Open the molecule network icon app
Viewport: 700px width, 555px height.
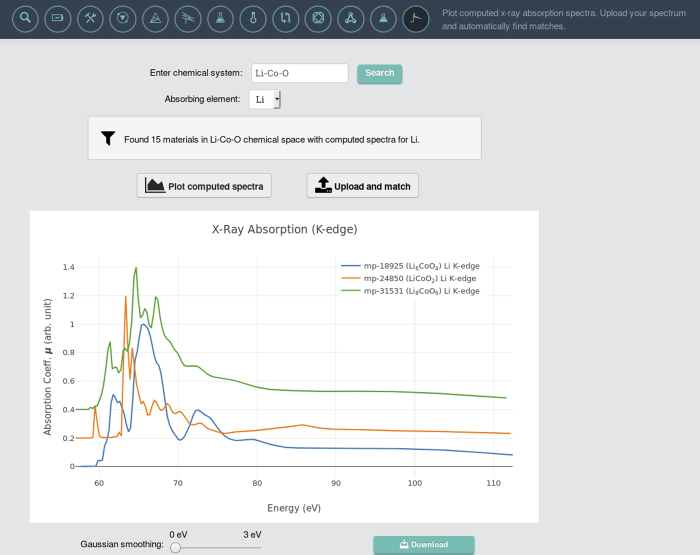(x=350, y=18)
